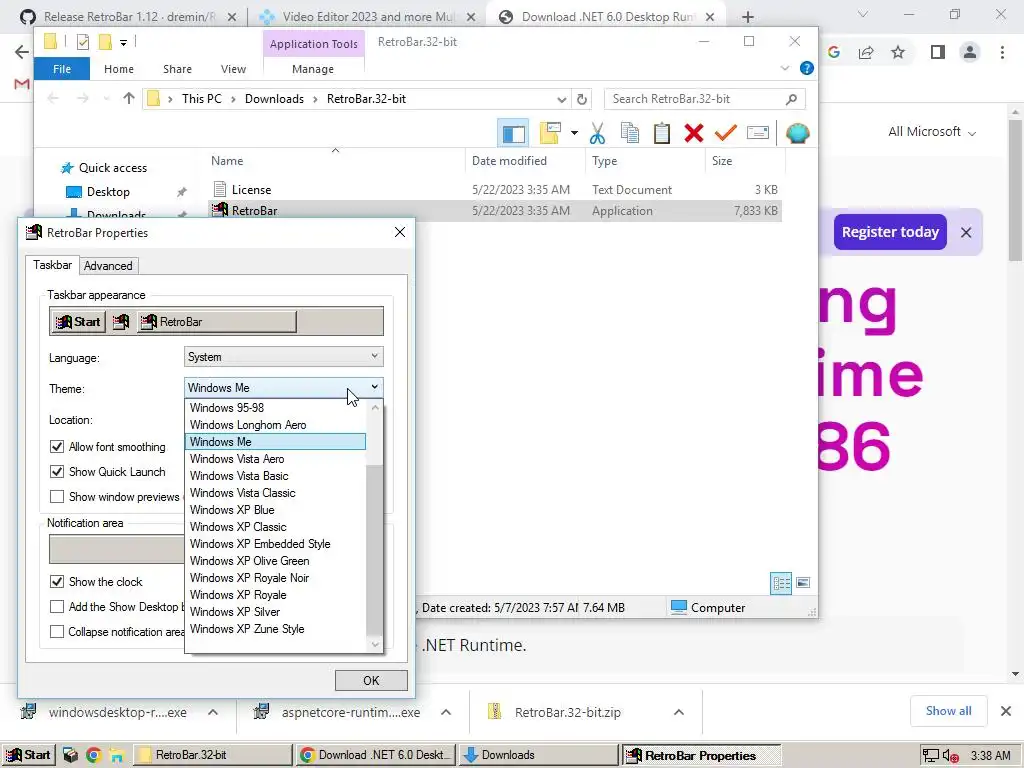Click Downloads in the address breadcrumb

tap(274, 99)
